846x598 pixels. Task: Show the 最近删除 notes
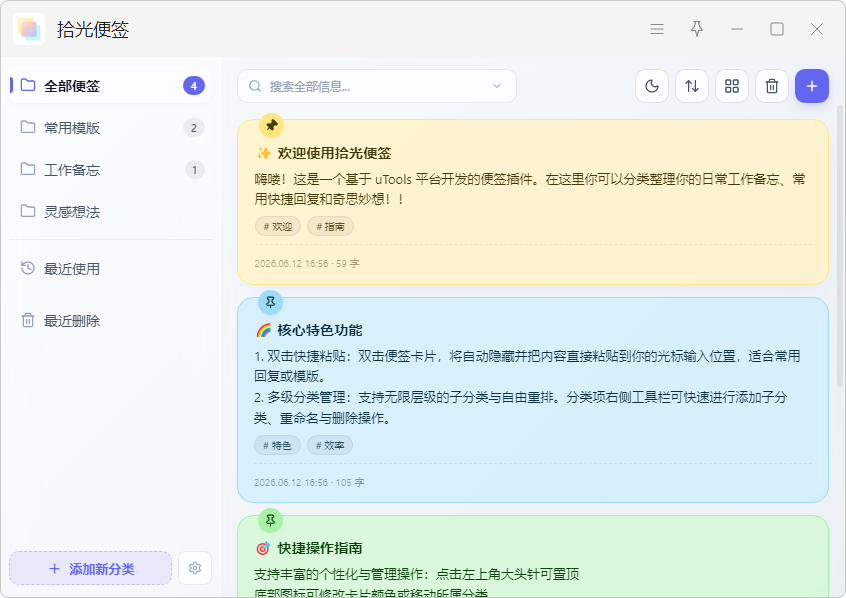click(111, 321)
